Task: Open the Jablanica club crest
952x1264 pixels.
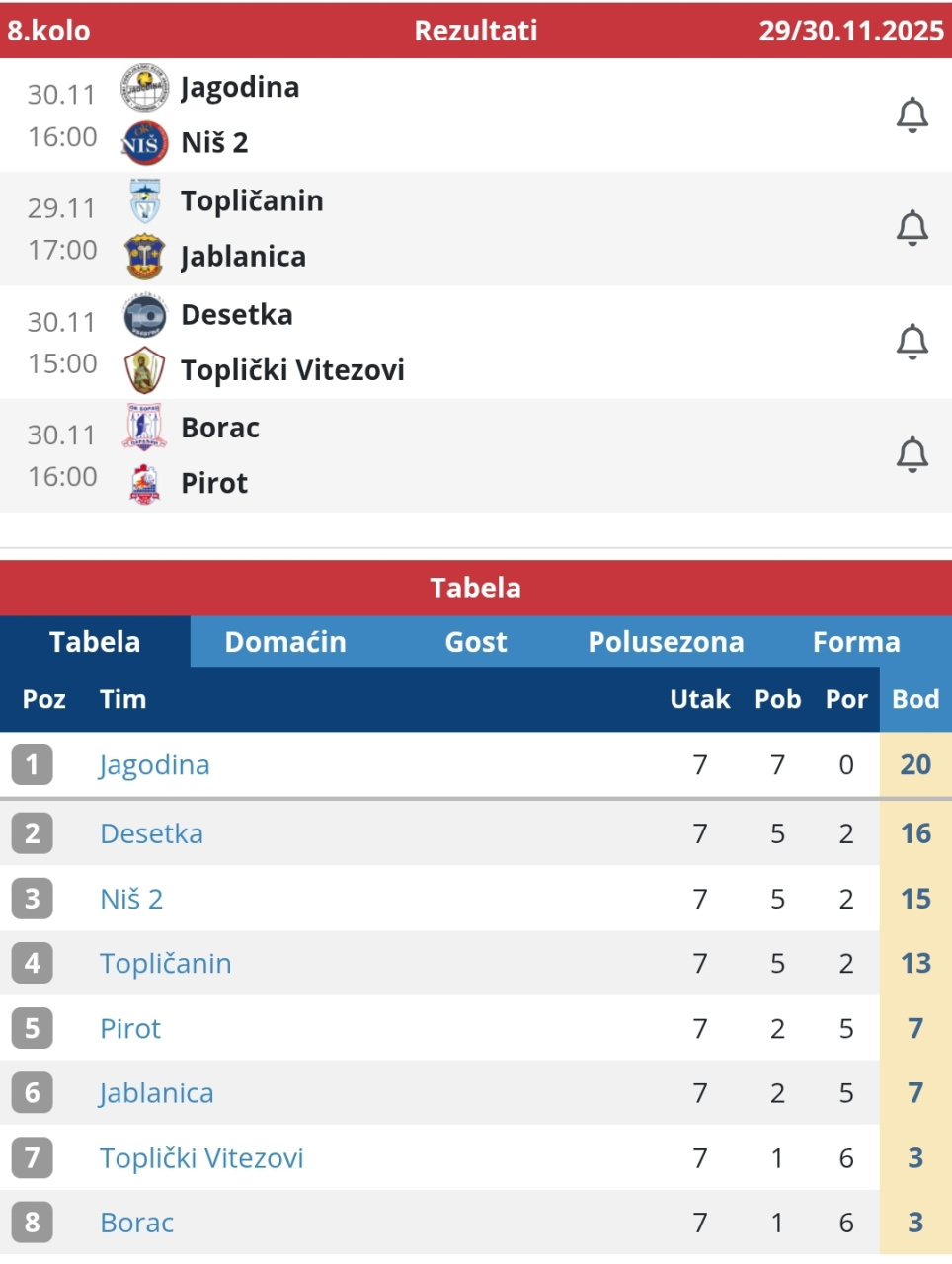Action: click(144, 257)
